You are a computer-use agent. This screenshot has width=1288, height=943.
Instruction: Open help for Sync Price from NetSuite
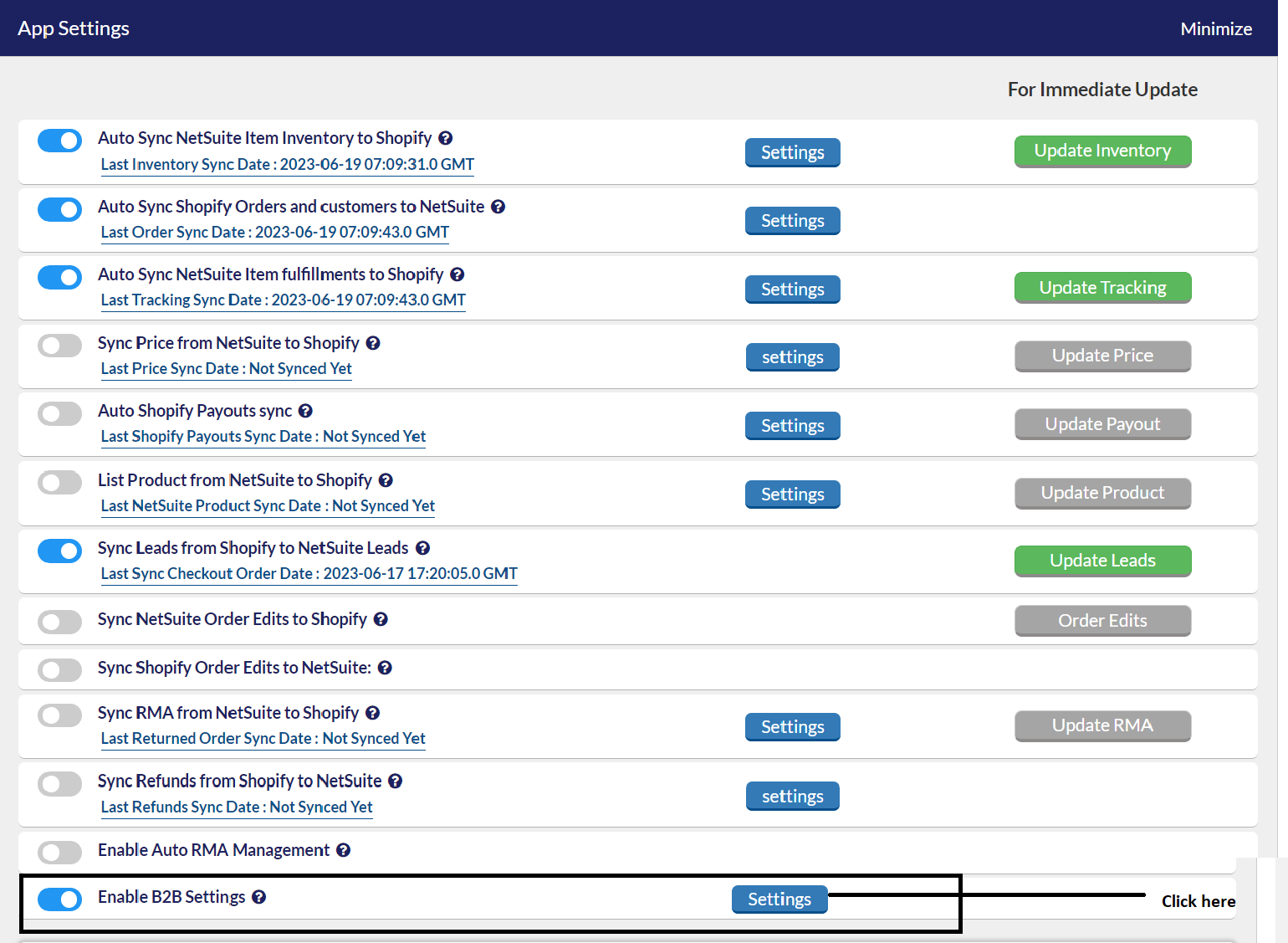373,343
